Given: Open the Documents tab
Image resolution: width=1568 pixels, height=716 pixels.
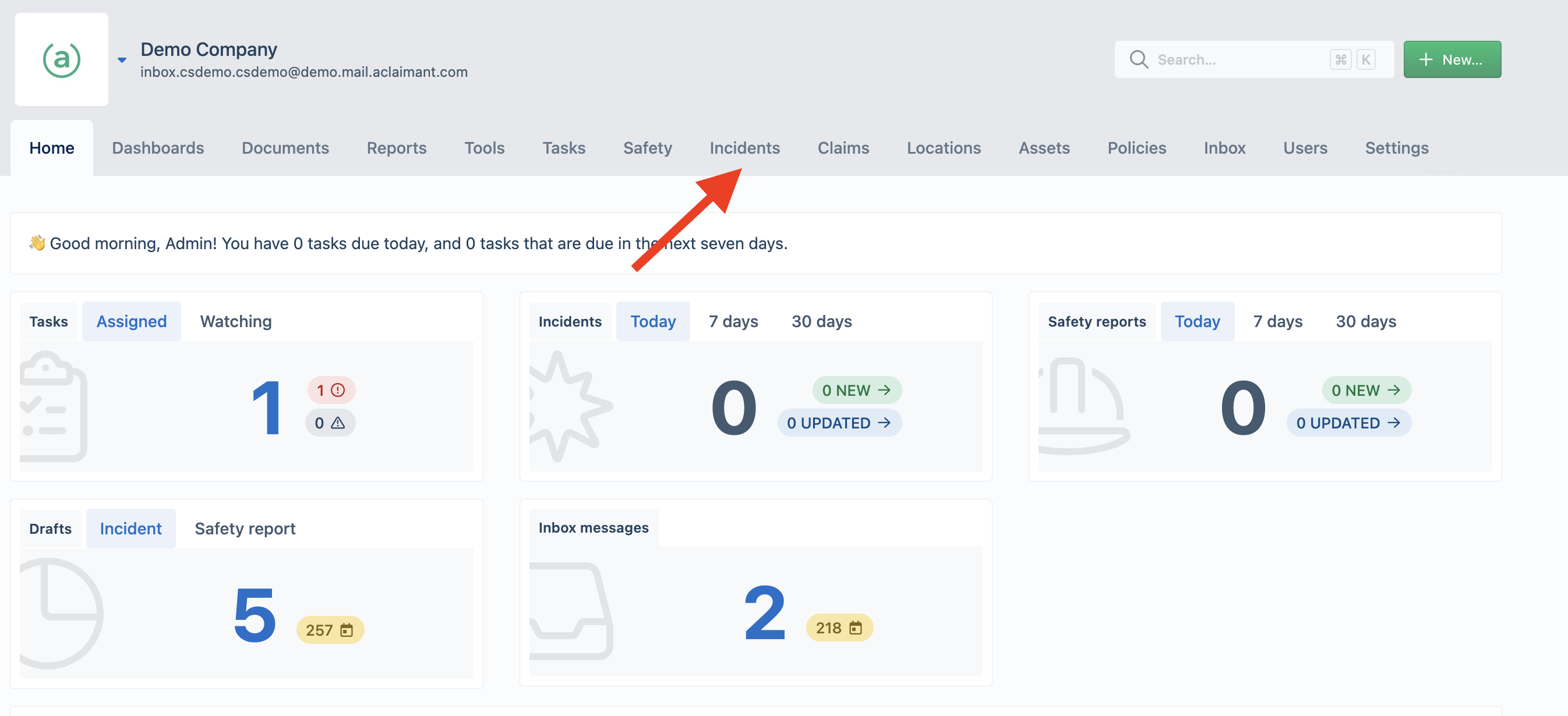Looking at the screenshot, I should 285,148.
